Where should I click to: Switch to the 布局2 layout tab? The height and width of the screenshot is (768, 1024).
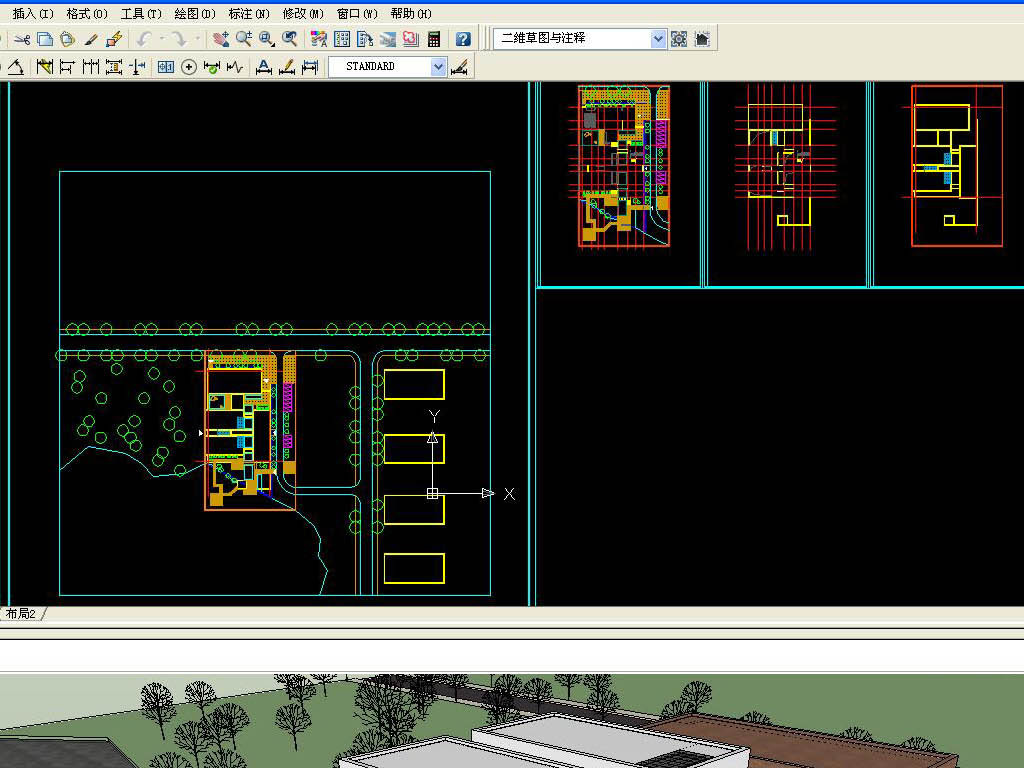pos(20,614)
